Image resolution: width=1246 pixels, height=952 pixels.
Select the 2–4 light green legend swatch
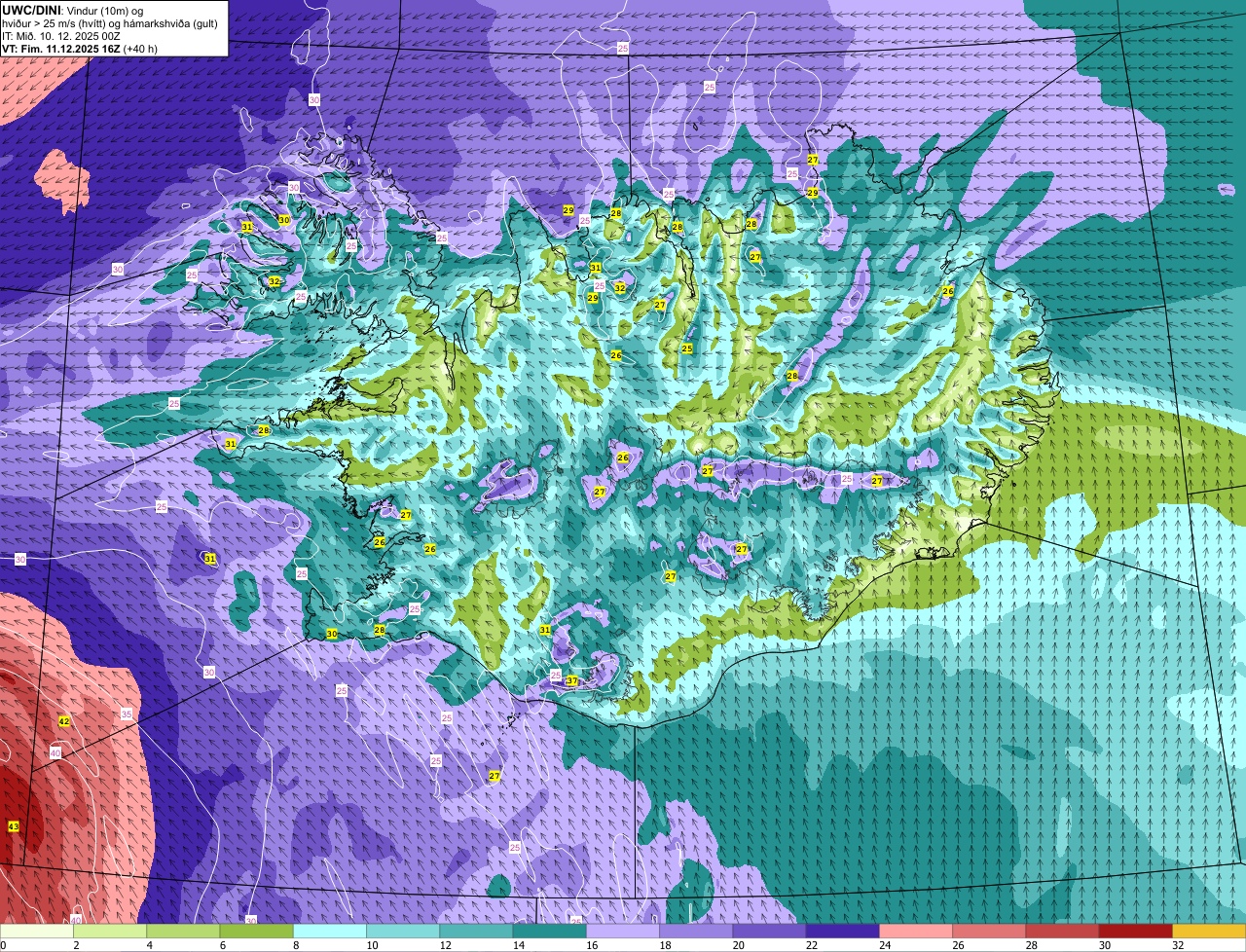(110, 931)
